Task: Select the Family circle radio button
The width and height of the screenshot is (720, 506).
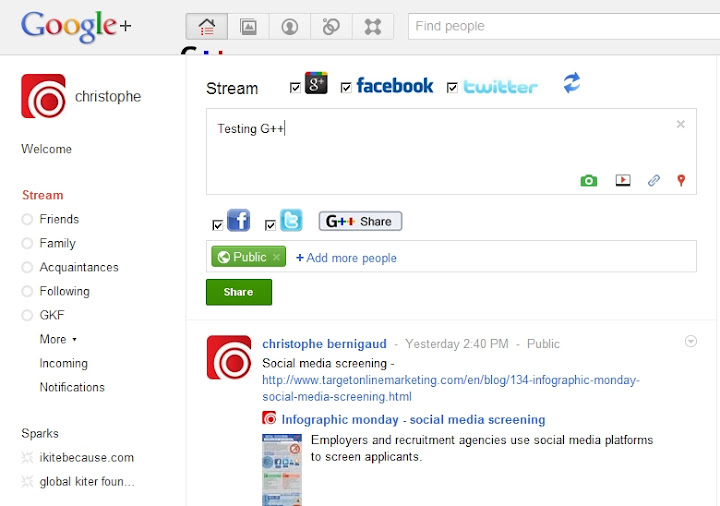Action: [27, 243]
